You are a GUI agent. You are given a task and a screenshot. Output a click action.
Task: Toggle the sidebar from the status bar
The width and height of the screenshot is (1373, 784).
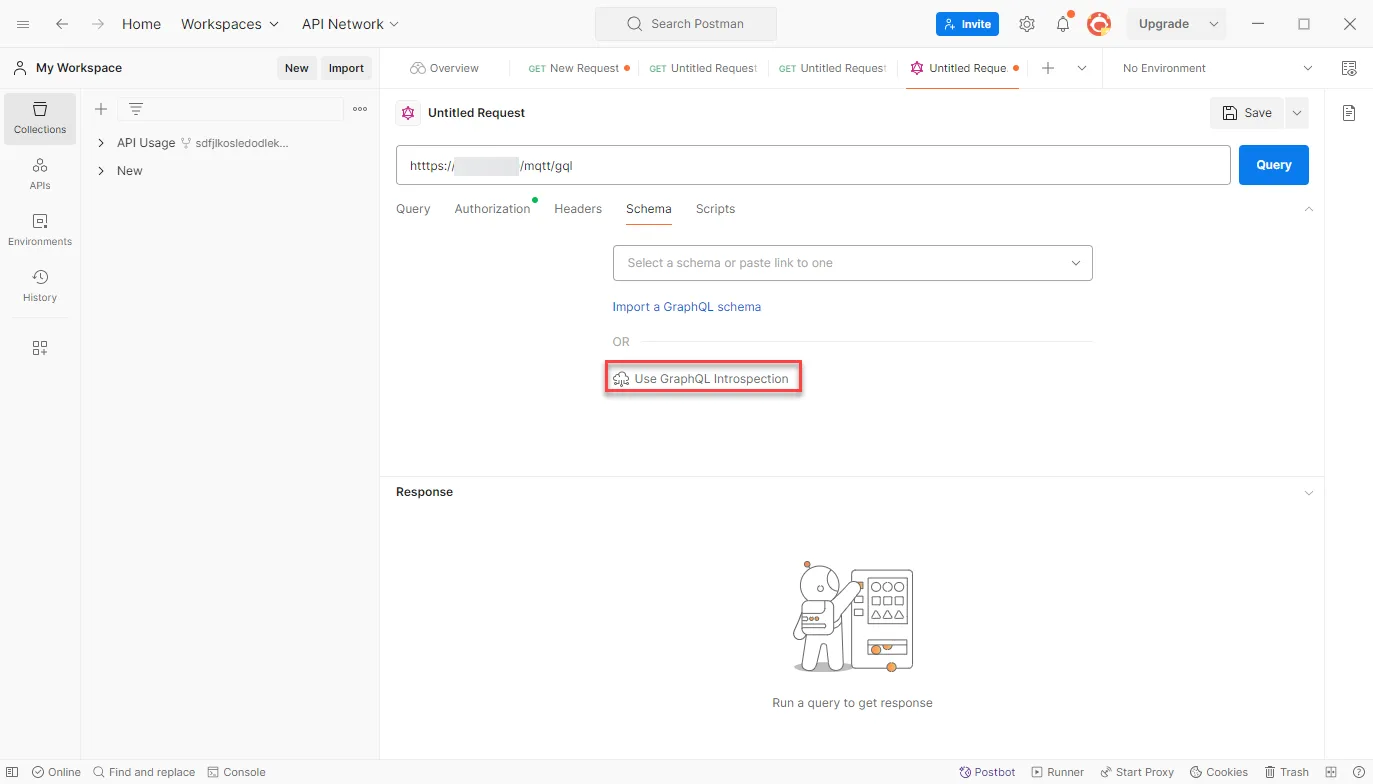12,772
